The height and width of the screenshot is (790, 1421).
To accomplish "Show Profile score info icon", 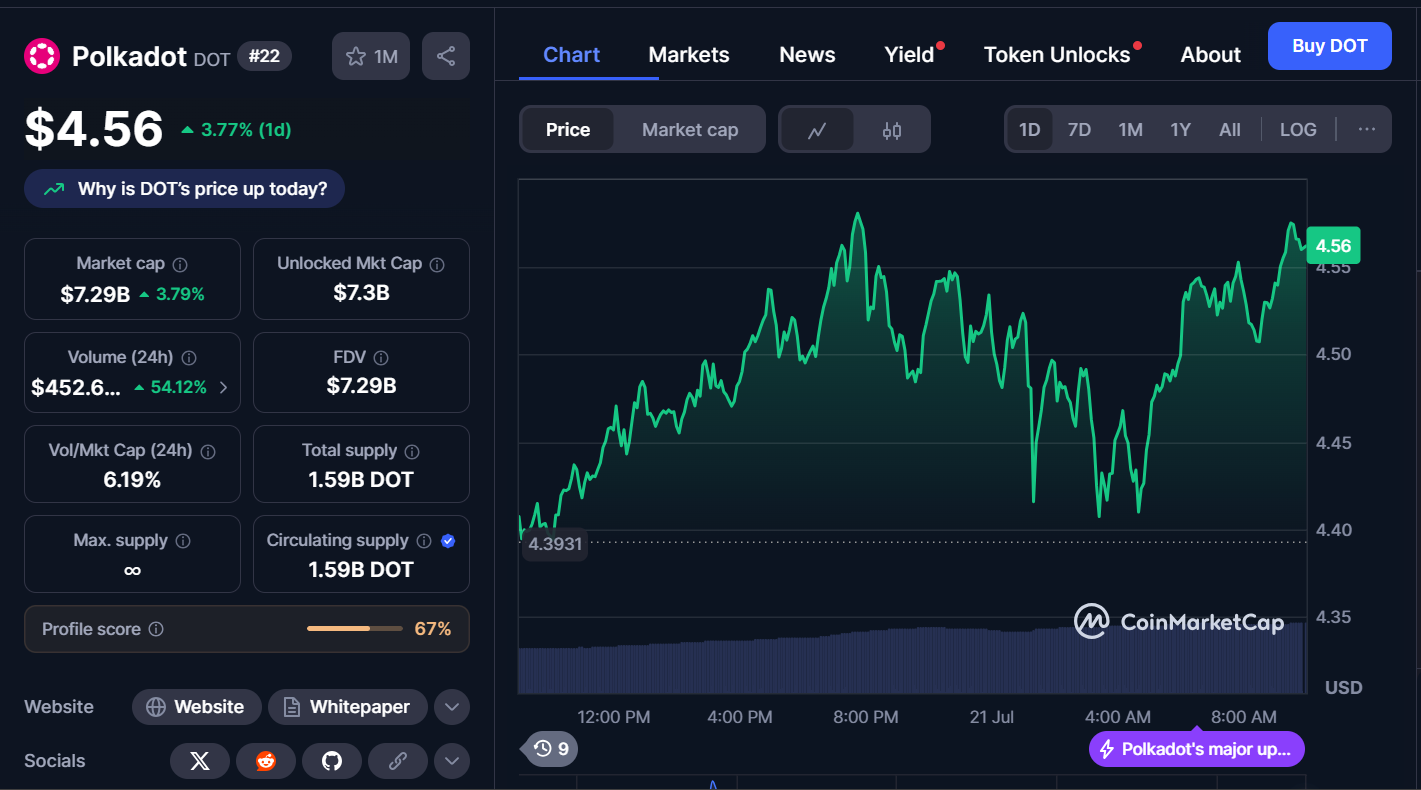I will [156, 629].
